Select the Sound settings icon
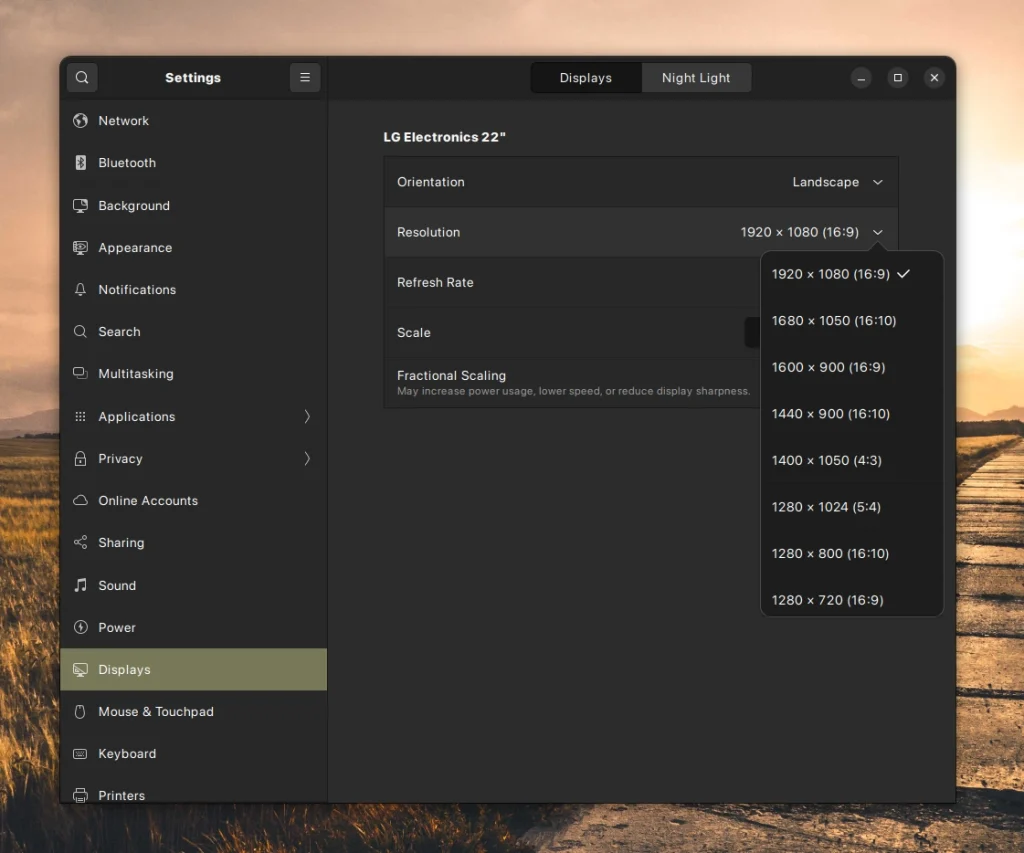 click(x=80, y=585)
